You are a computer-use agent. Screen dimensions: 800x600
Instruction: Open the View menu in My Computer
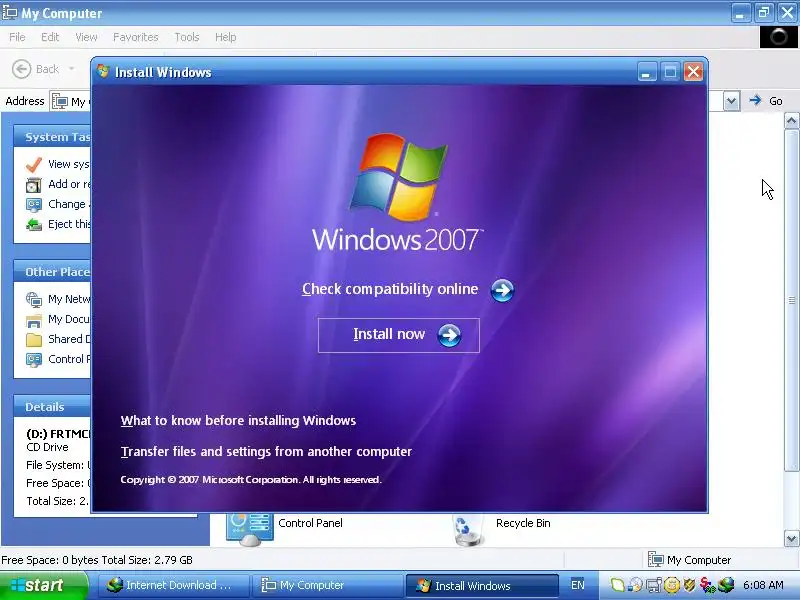pyautogui.click(x=86, y=37)
